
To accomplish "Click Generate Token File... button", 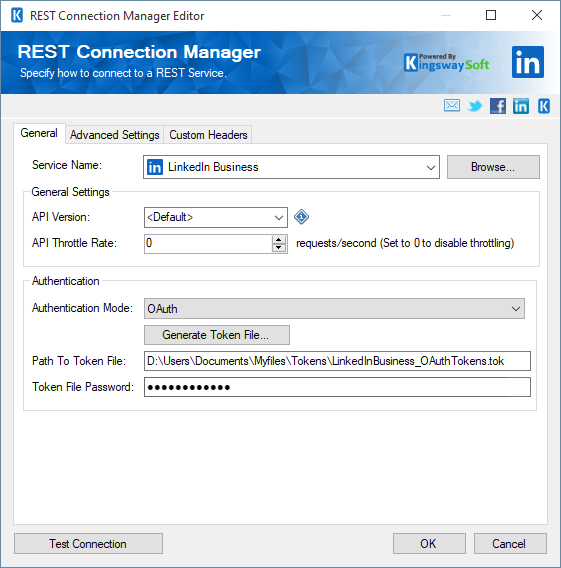I will coord(217,335).
